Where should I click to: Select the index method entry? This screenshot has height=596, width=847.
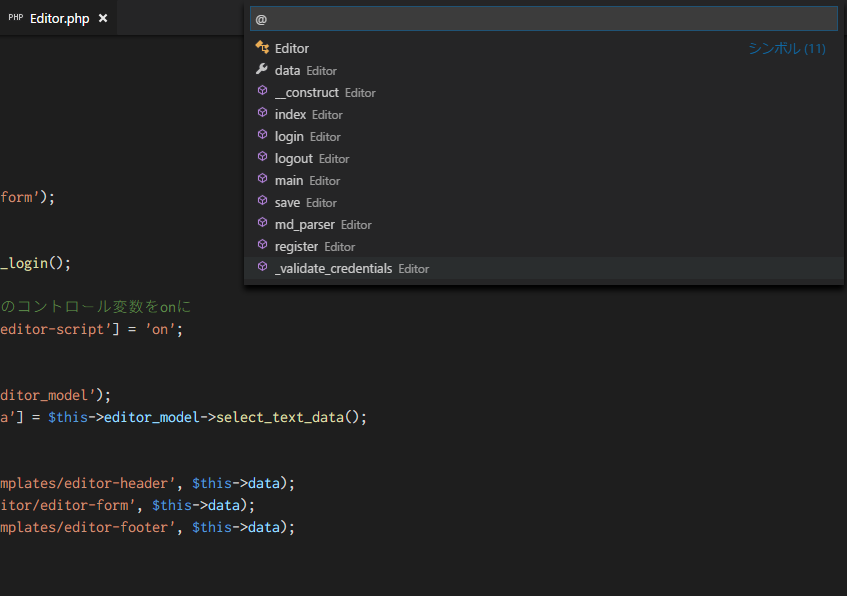(x=543, y=115)
